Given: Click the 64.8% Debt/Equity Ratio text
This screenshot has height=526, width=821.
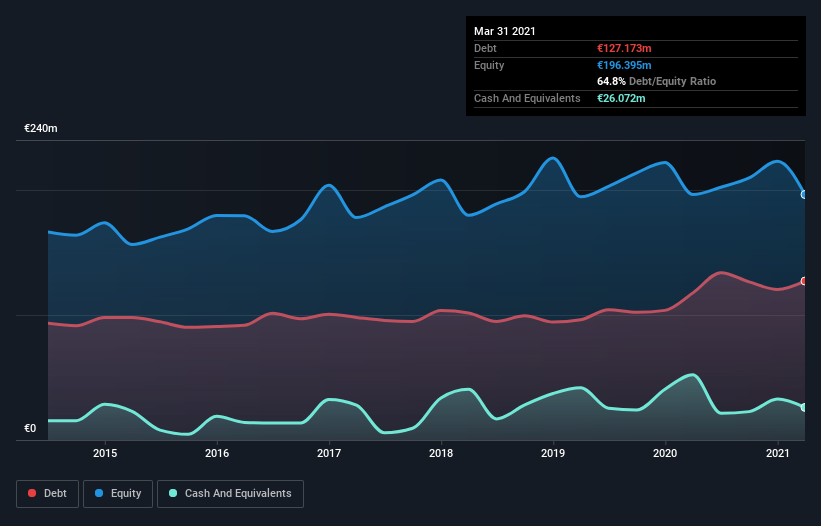Looking at the screenshot, I should [x=657, y=81].
